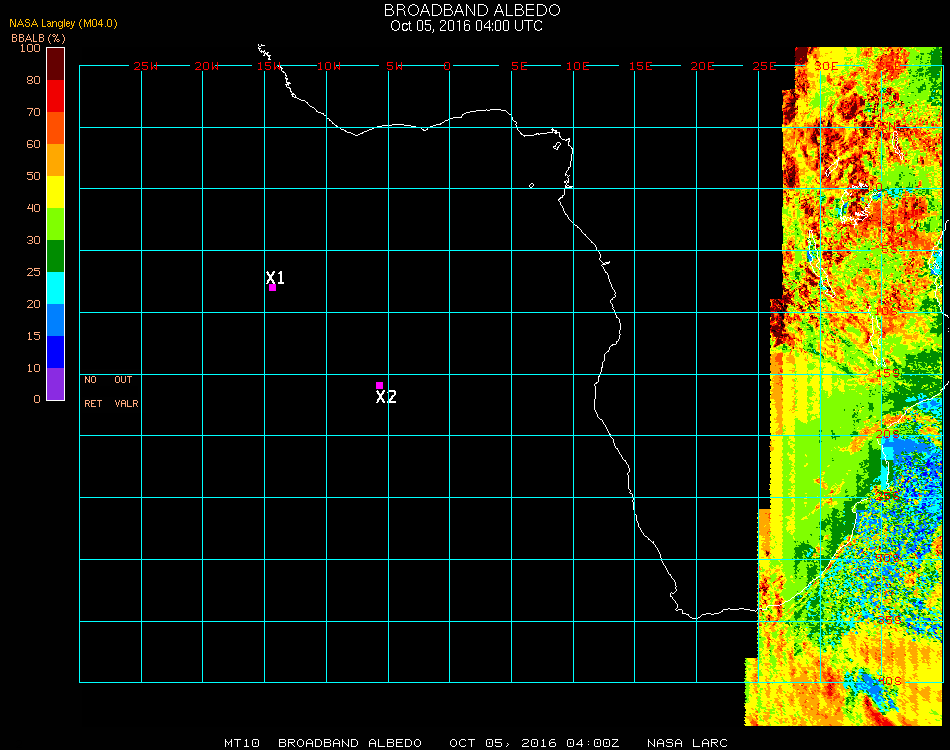Click the NO RET legend label
The width and height of the screenshot is (950, 750).
[91, 392]
